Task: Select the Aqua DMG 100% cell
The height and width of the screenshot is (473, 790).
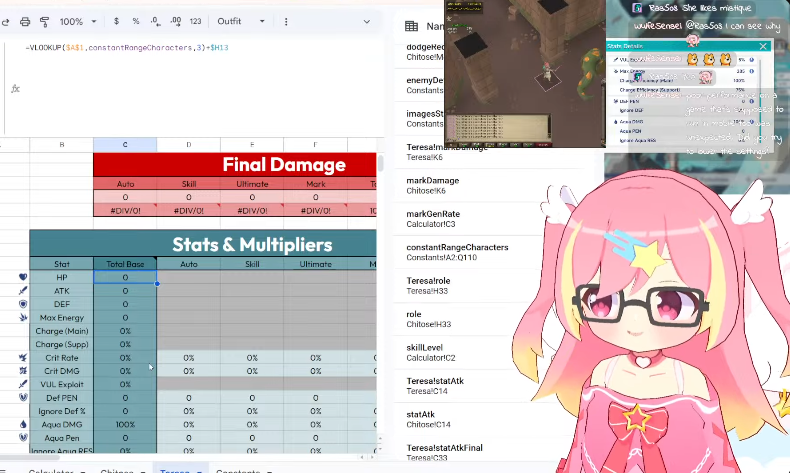Action: pyautogui.click(x=125, y=425)
